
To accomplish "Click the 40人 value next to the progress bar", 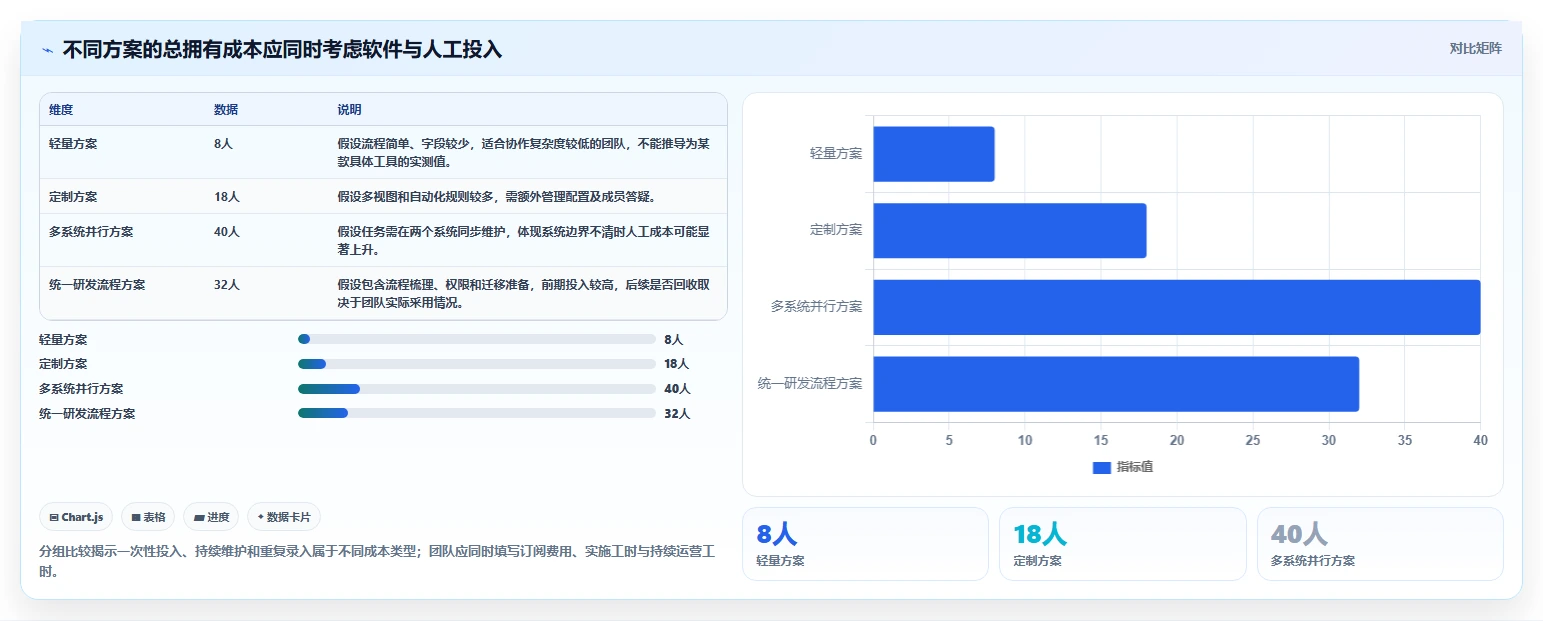I will [x=677, y=389].
